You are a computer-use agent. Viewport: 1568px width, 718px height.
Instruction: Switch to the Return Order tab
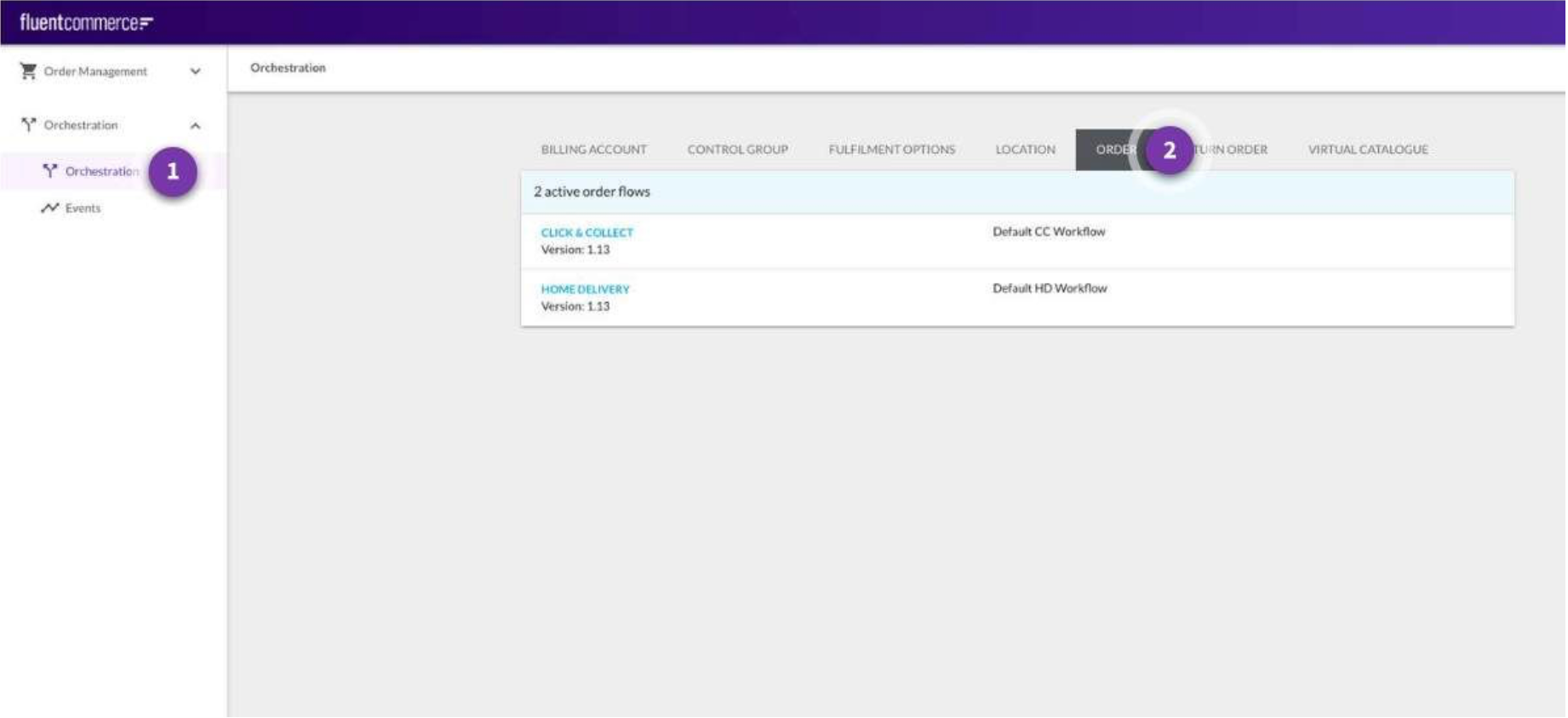tap(1234, 150)
